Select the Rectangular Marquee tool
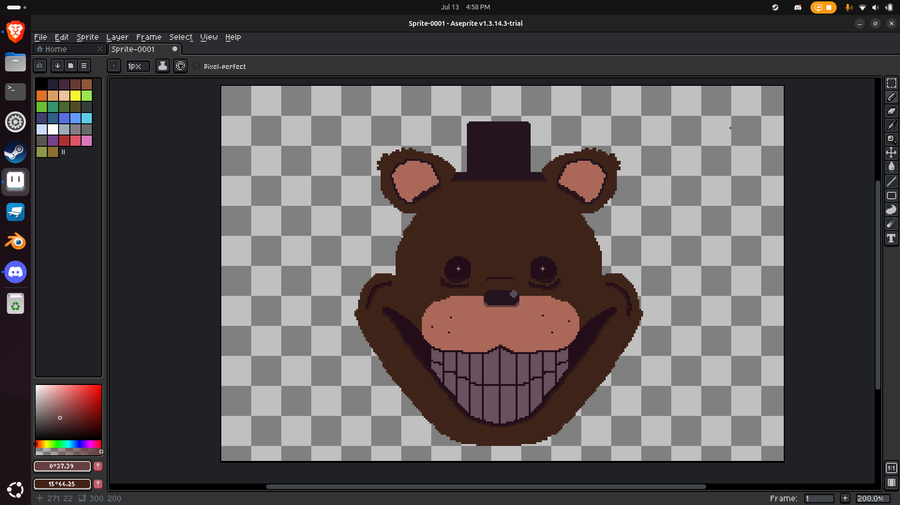900x505 pixels. (891, 83)
